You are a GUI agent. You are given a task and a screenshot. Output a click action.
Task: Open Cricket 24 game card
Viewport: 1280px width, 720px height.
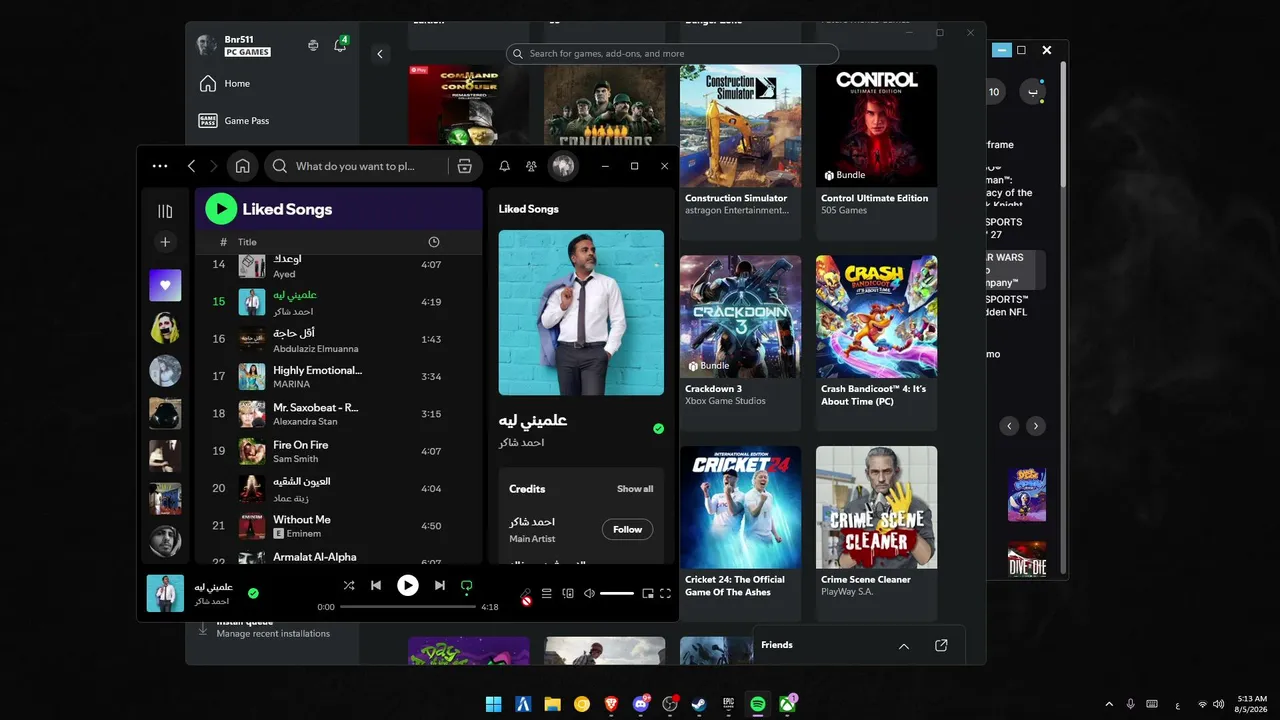[x=741, y=534]
